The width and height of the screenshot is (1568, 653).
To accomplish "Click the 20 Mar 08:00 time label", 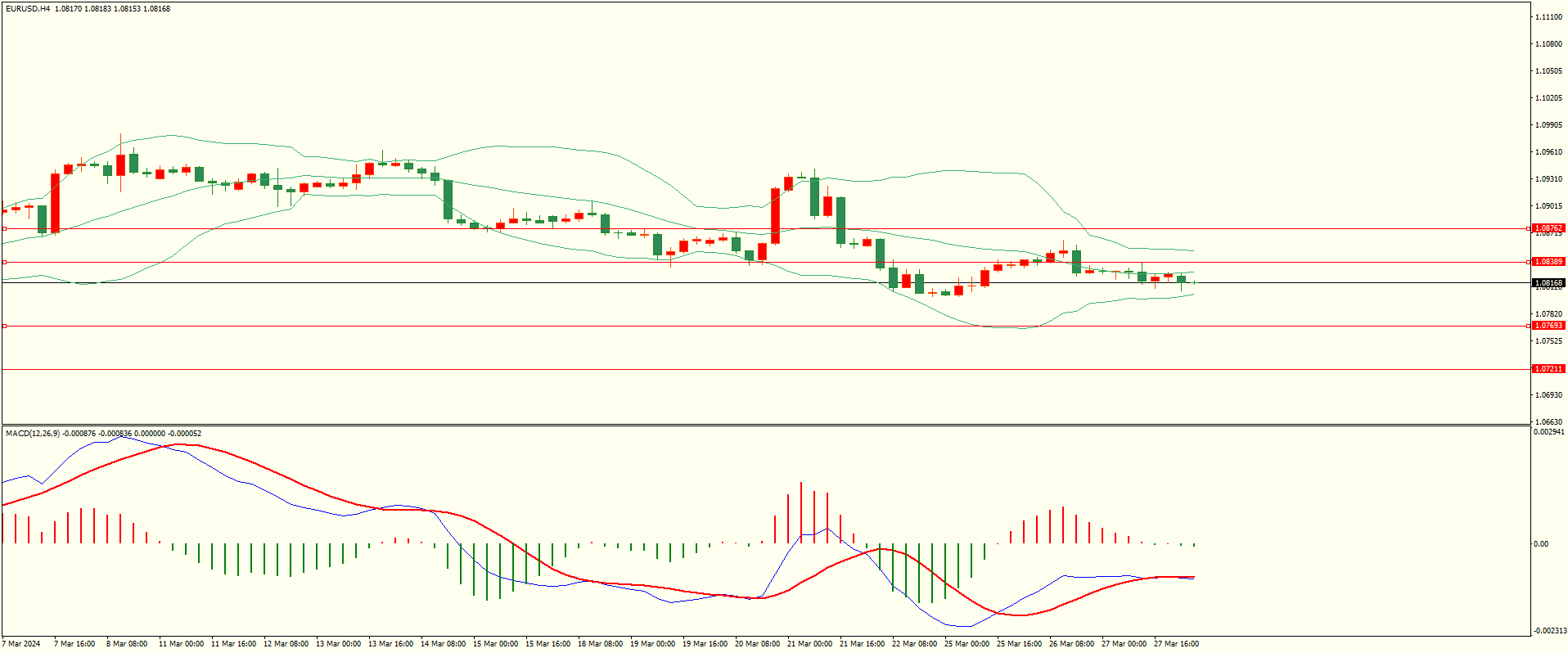I will [757, 644].
